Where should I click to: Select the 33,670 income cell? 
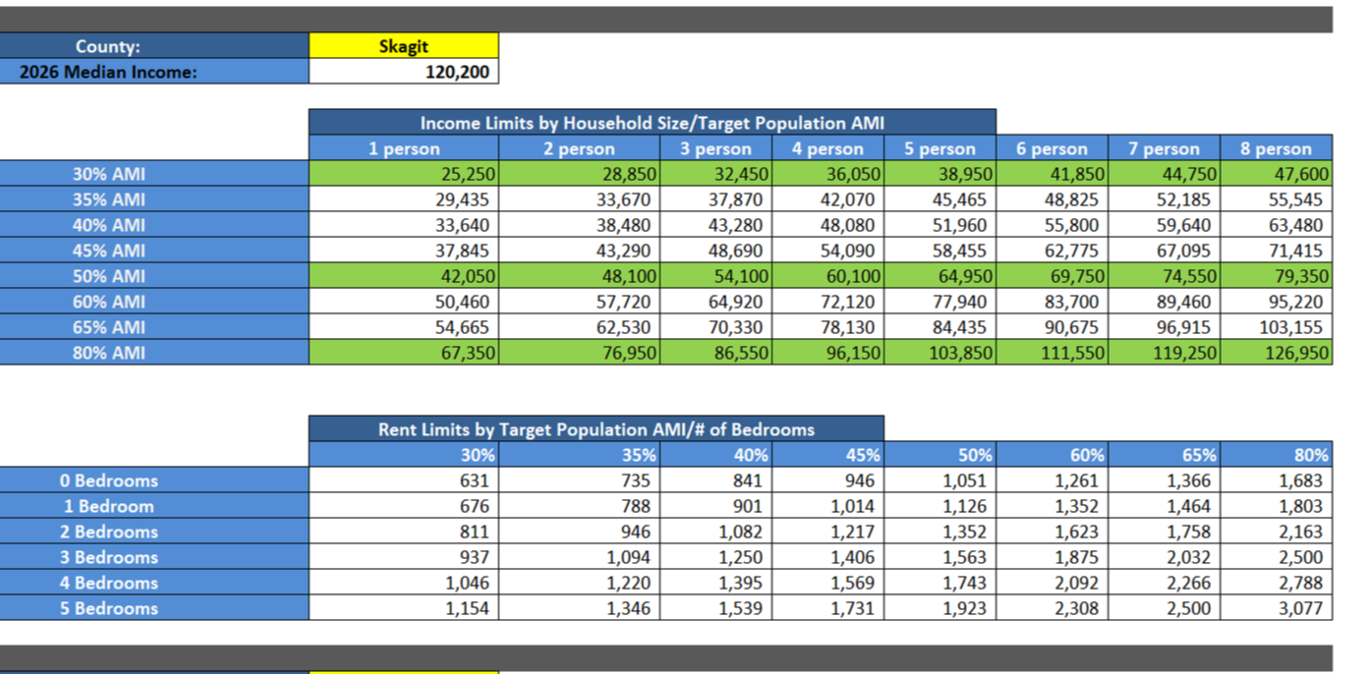(x=579, y=199)
